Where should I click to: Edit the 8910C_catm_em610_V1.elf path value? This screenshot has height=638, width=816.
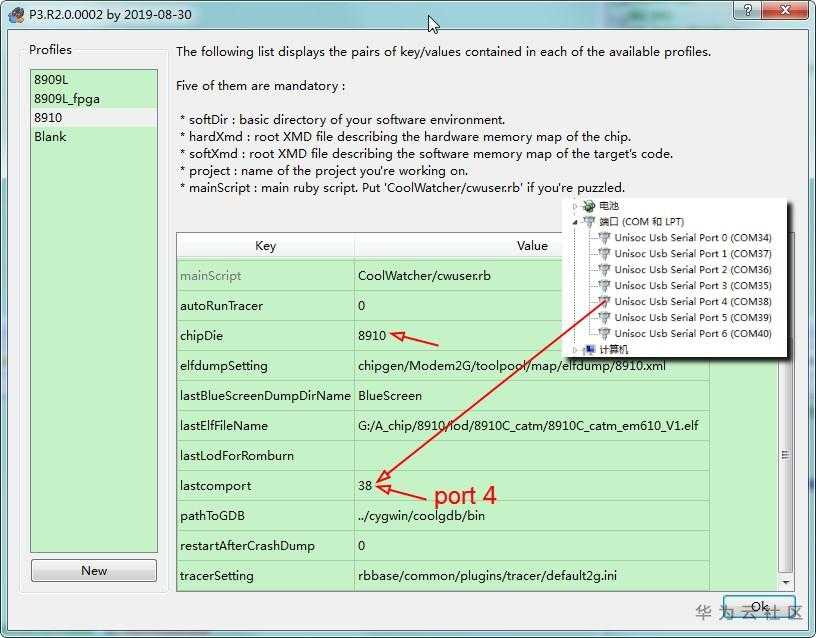[532, 426]
